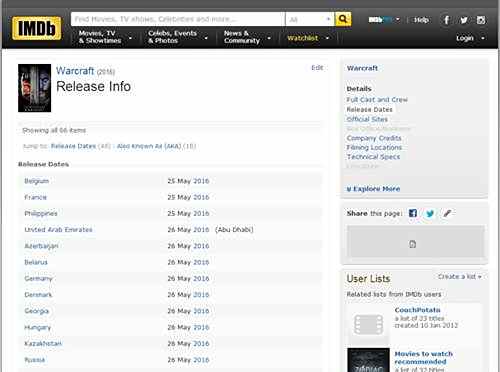Click Philippines country link
The width and height of the screenshot is (500, 372).
click(41, 213)
